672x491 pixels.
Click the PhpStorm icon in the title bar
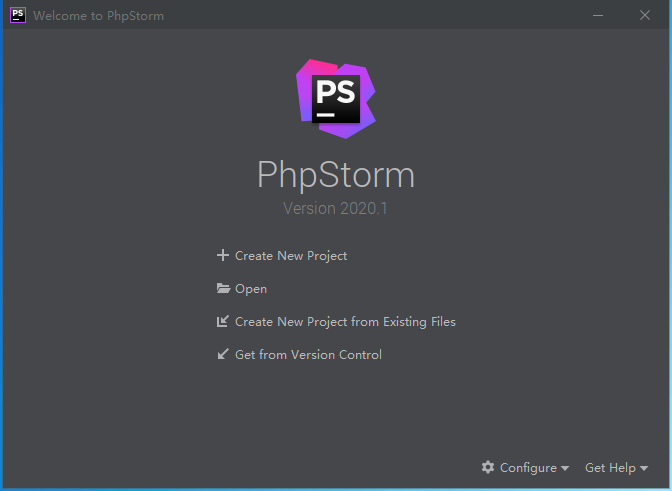[x=18, y=15]
